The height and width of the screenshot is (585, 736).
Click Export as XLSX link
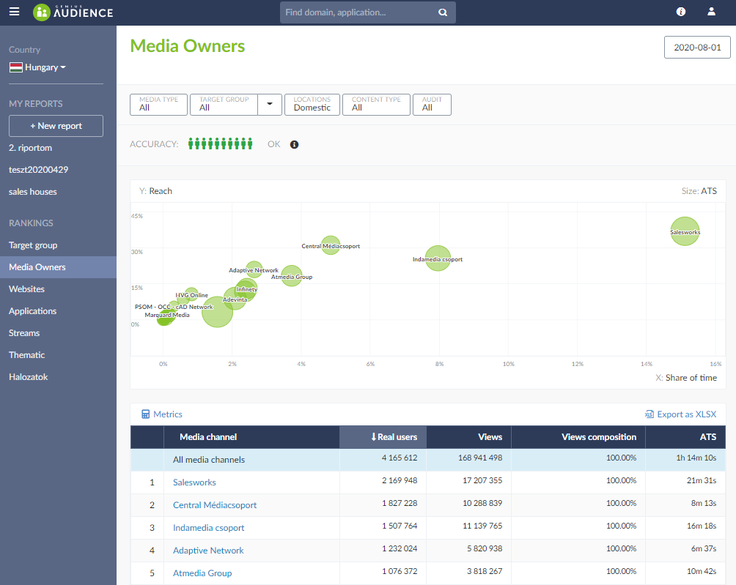(687, 414)
